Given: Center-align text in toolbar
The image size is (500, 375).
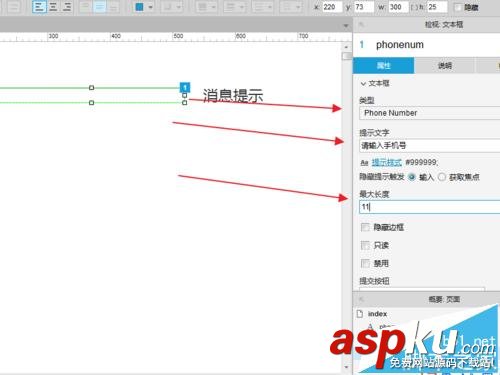Looking at the screenshot, I should tap(53, 7).
